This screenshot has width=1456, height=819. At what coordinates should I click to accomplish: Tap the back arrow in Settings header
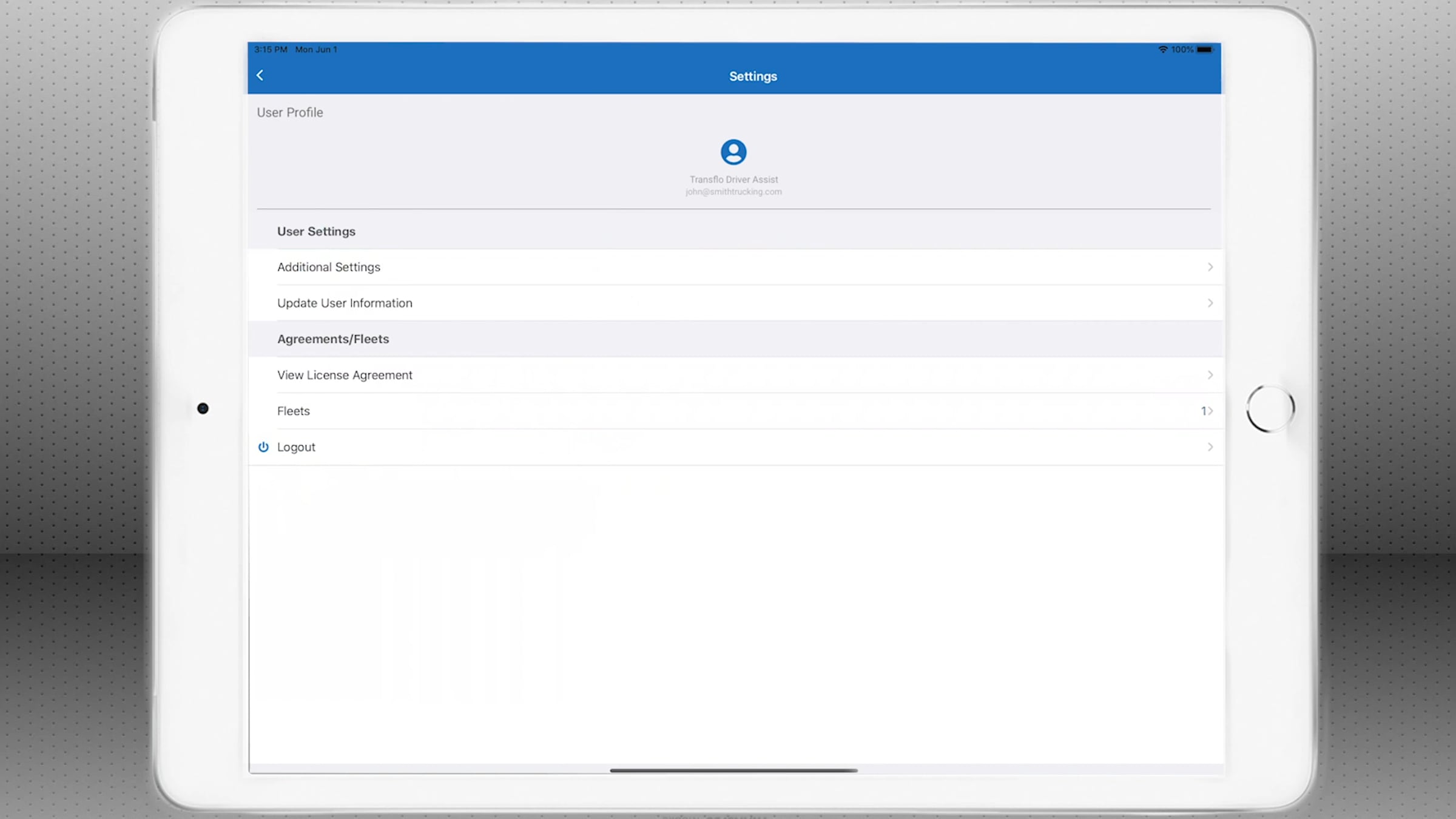pos(260,75)
